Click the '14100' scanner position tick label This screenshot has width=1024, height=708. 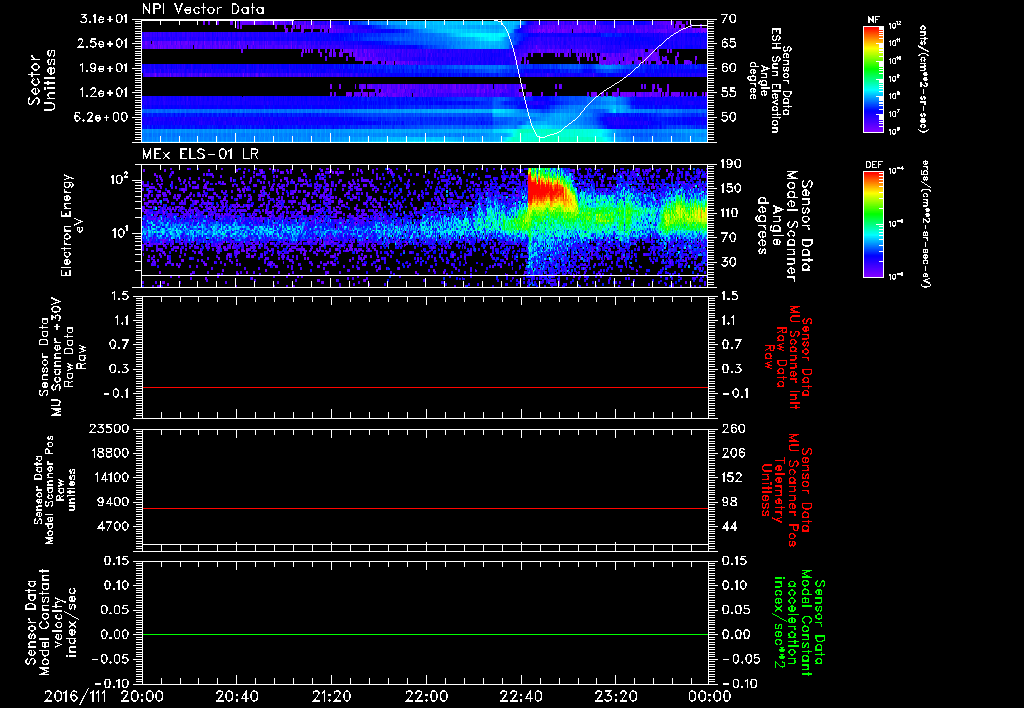[x=108, y=477]
